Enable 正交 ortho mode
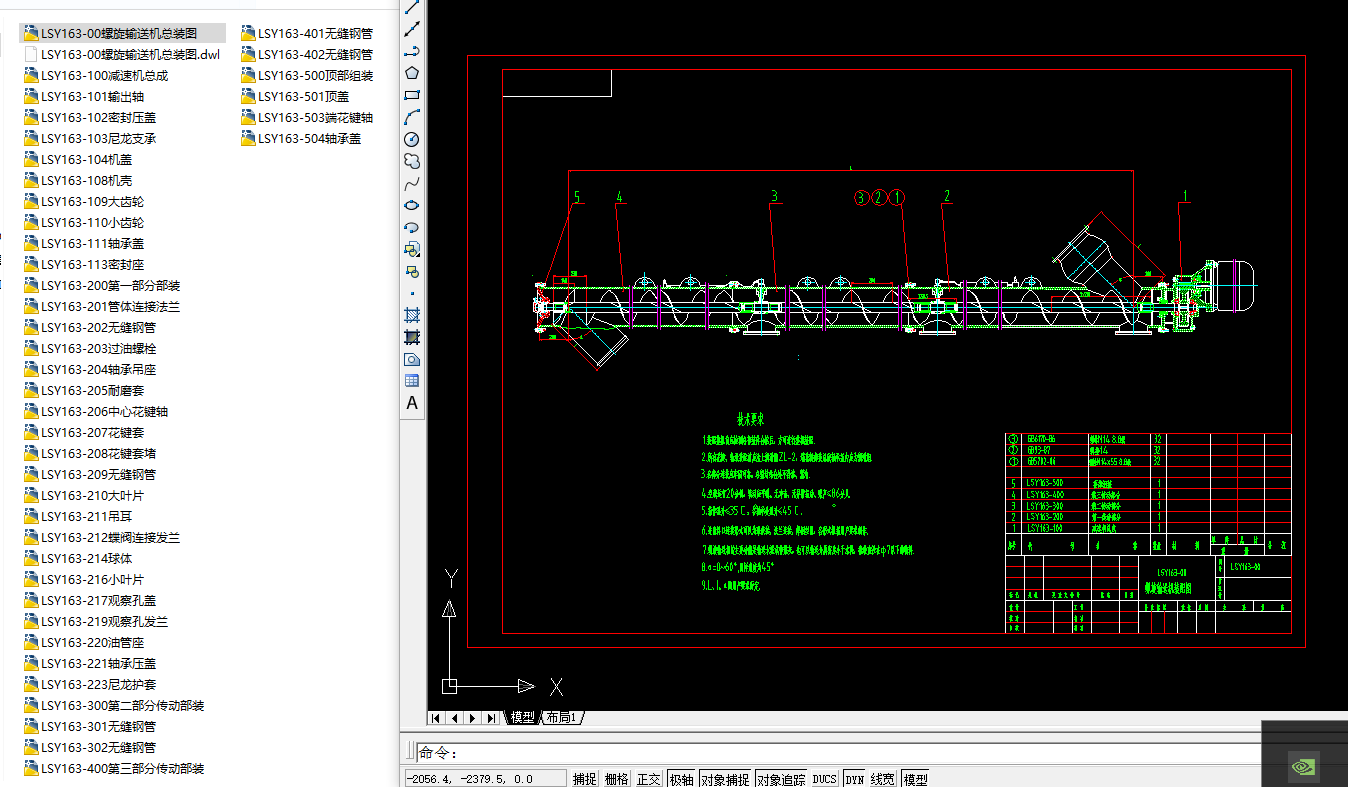 (x=649, y=779)
